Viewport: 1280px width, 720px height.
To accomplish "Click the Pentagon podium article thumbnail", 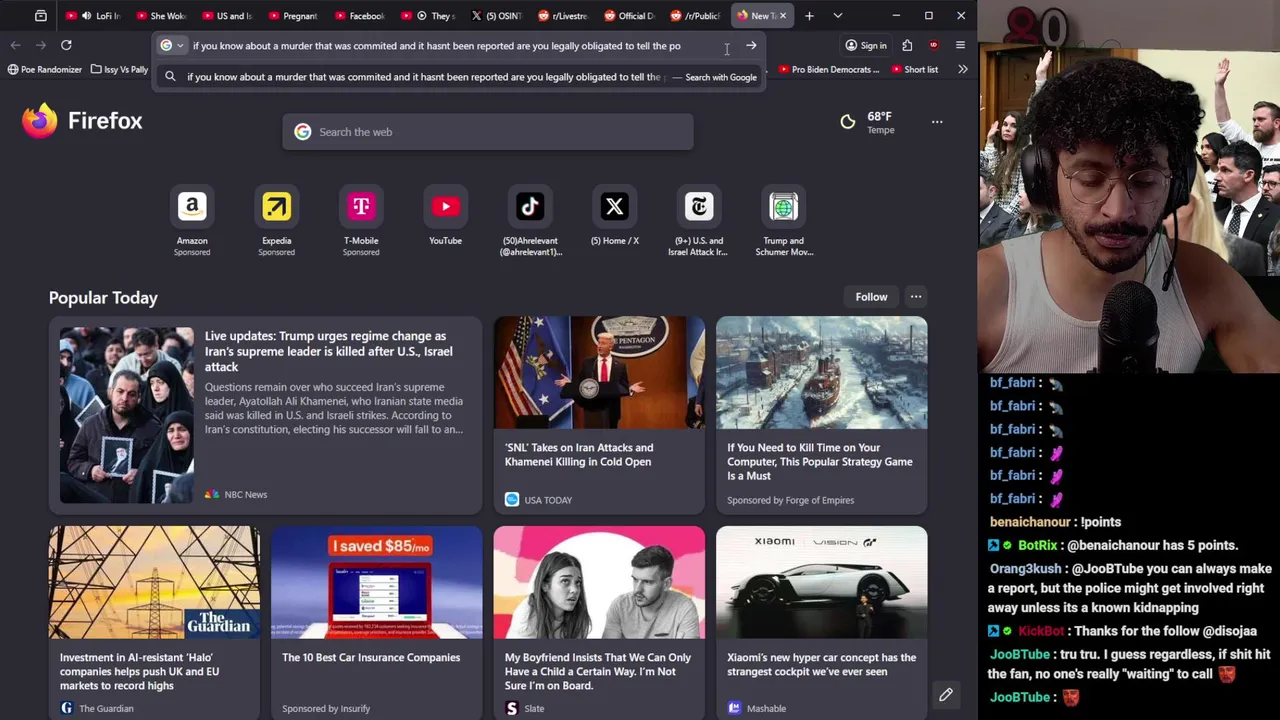I will coord(599,373).
